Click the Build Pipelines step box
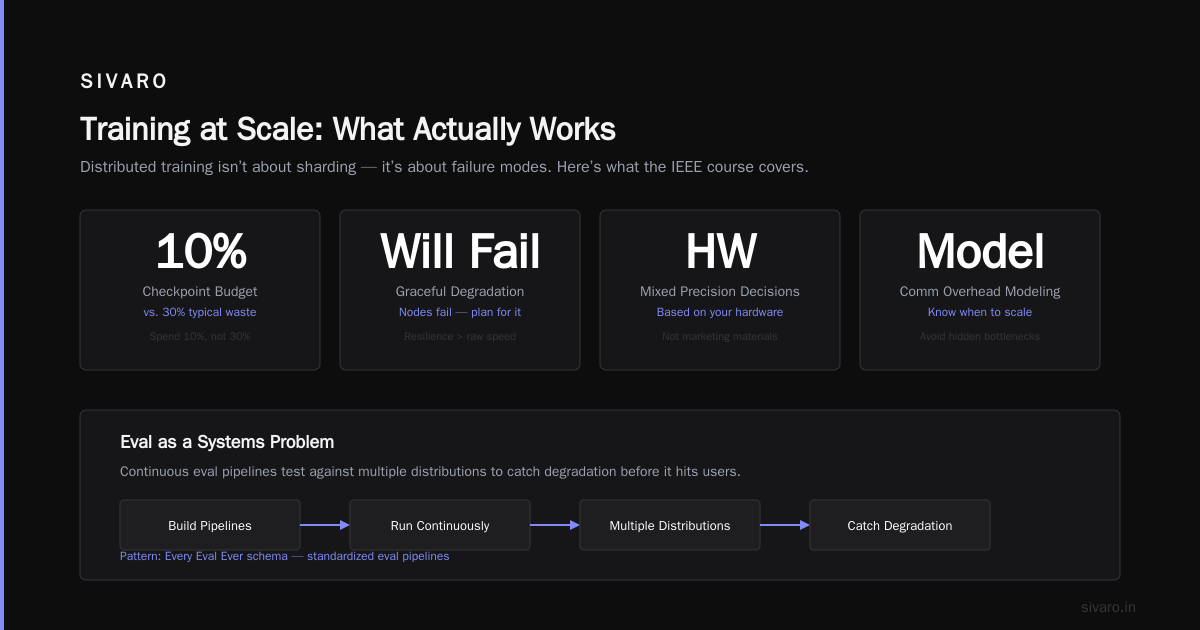The width and height of the screenshot is (1200, 630). pos(210,525)
